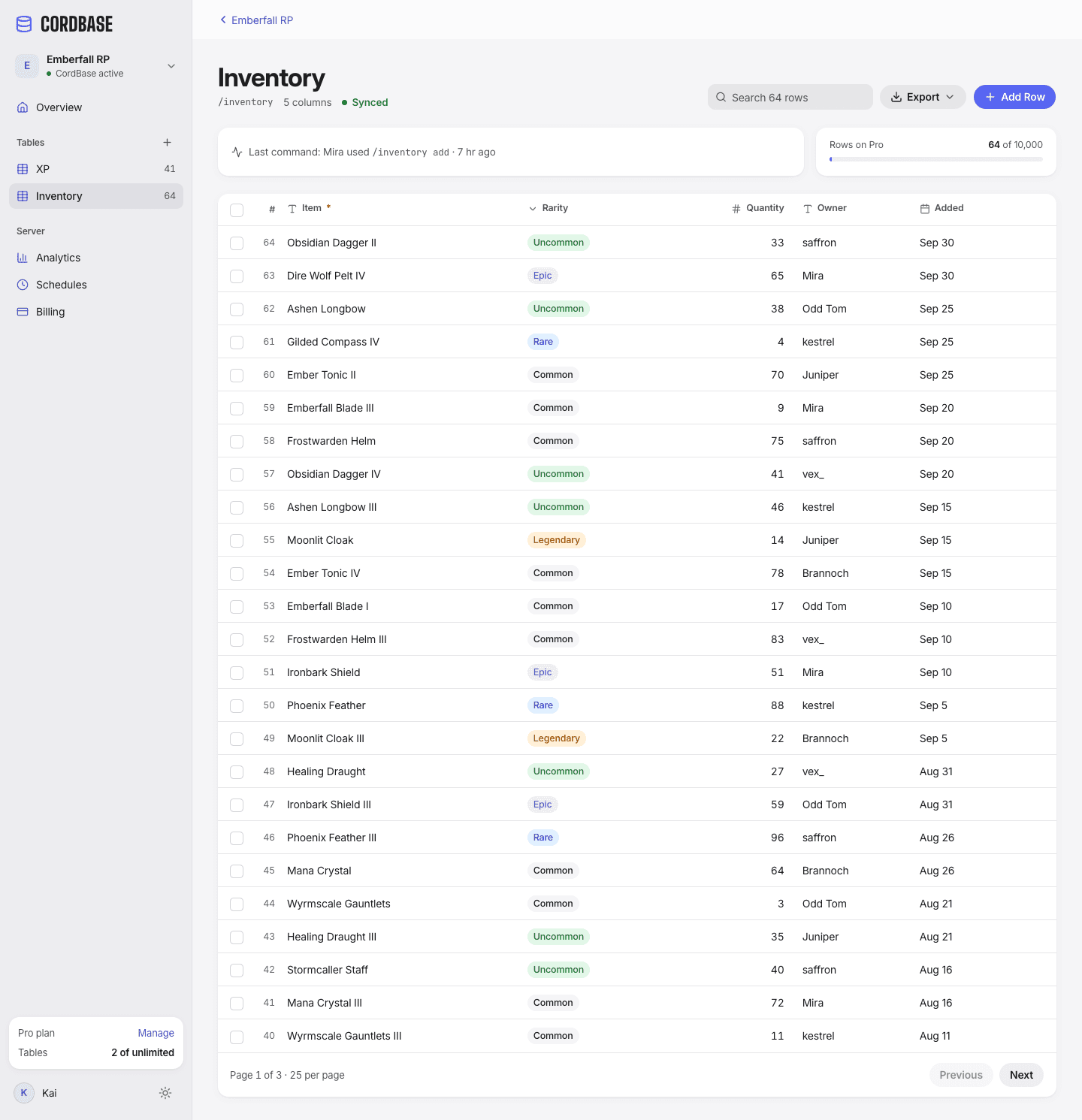Click Kai's user avatar

click(24, 1093)
